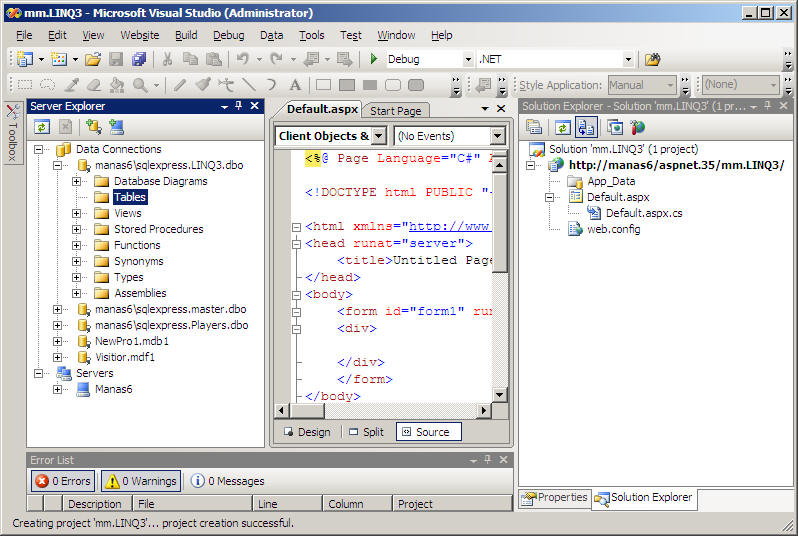This screenshot has height=536, width=798.
Task: Sort Error List by Description column
Action: coord(95,503)
